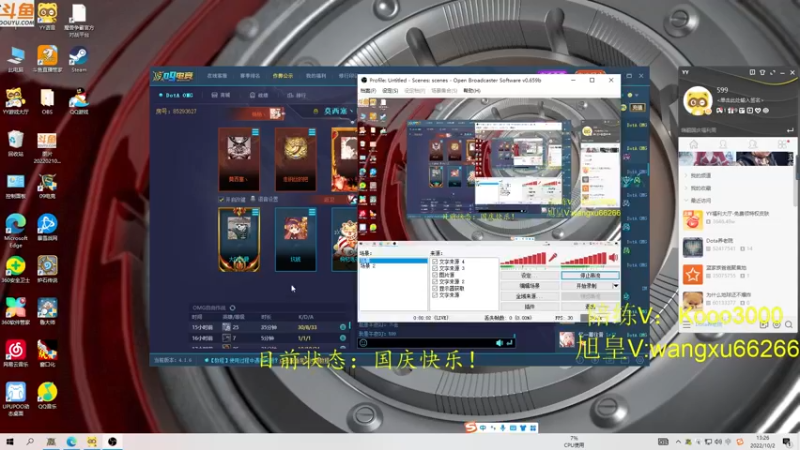Screen dimensions: 800x450
Task: Open the home tab icon in YY
Action: pos(693,144)
